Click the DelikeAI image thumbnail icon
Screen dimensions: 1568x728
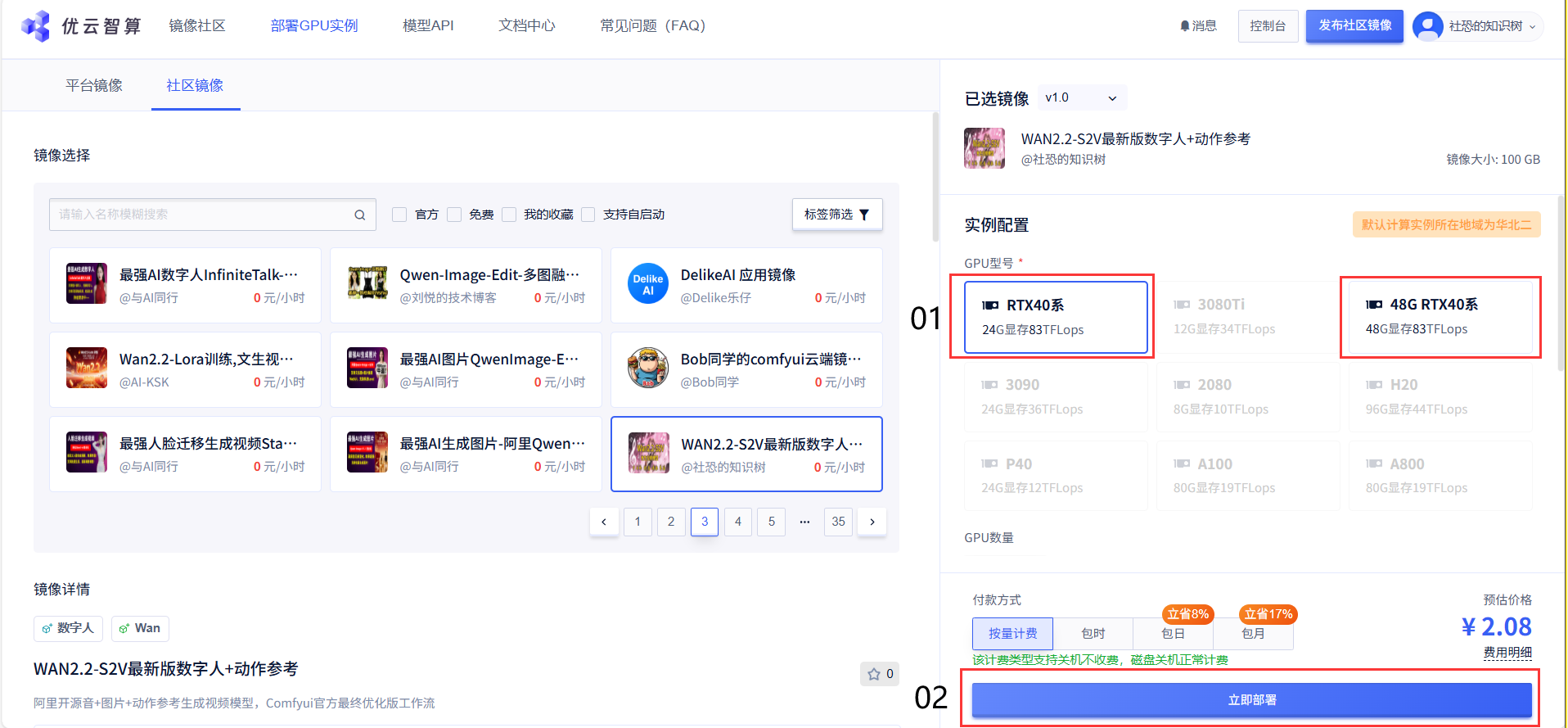648,284
